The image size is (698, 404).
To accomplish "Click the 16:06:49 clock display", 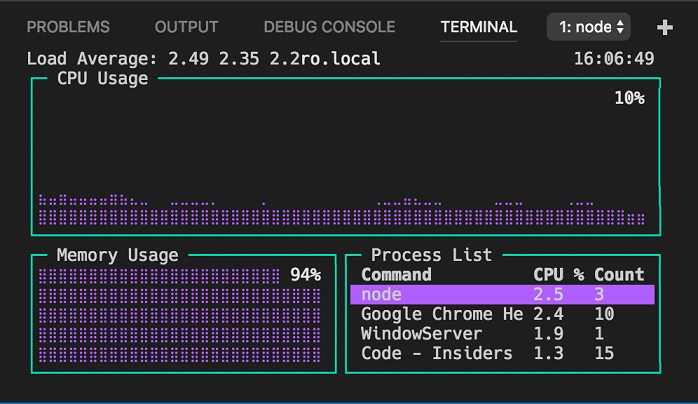I will (x=614, y=59).
